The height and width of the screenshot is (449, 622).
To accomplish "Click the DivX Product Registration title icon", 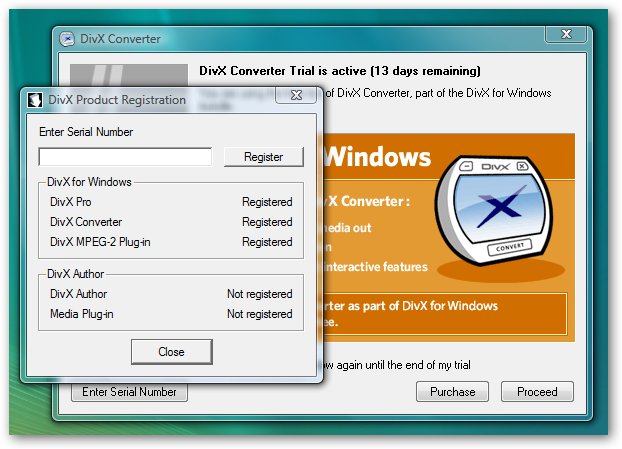I will tap(35, 100).
